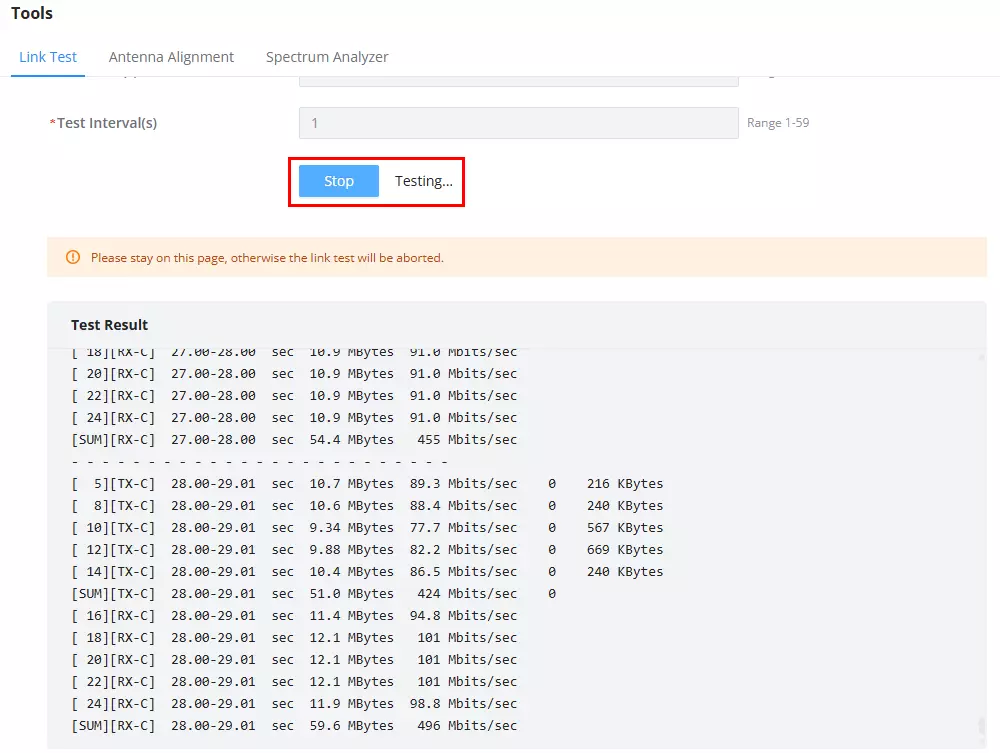Click the [ 5][TX-C] 28.00-29.01 row
The height and width of the screenshot is (753, 1000).
point(367,483)
